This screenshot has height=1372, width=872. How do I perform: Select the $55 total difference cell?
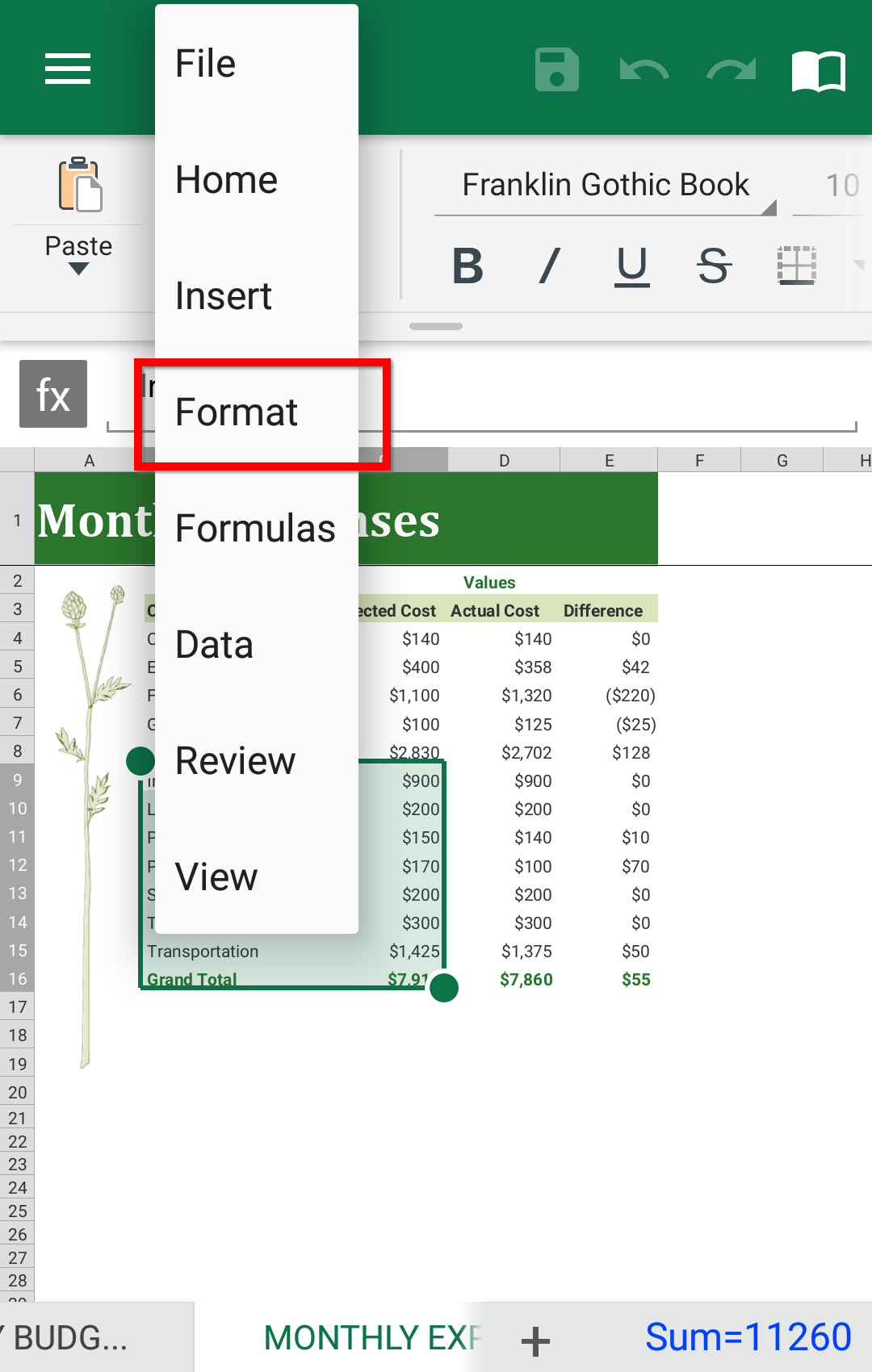click(636, 979)
